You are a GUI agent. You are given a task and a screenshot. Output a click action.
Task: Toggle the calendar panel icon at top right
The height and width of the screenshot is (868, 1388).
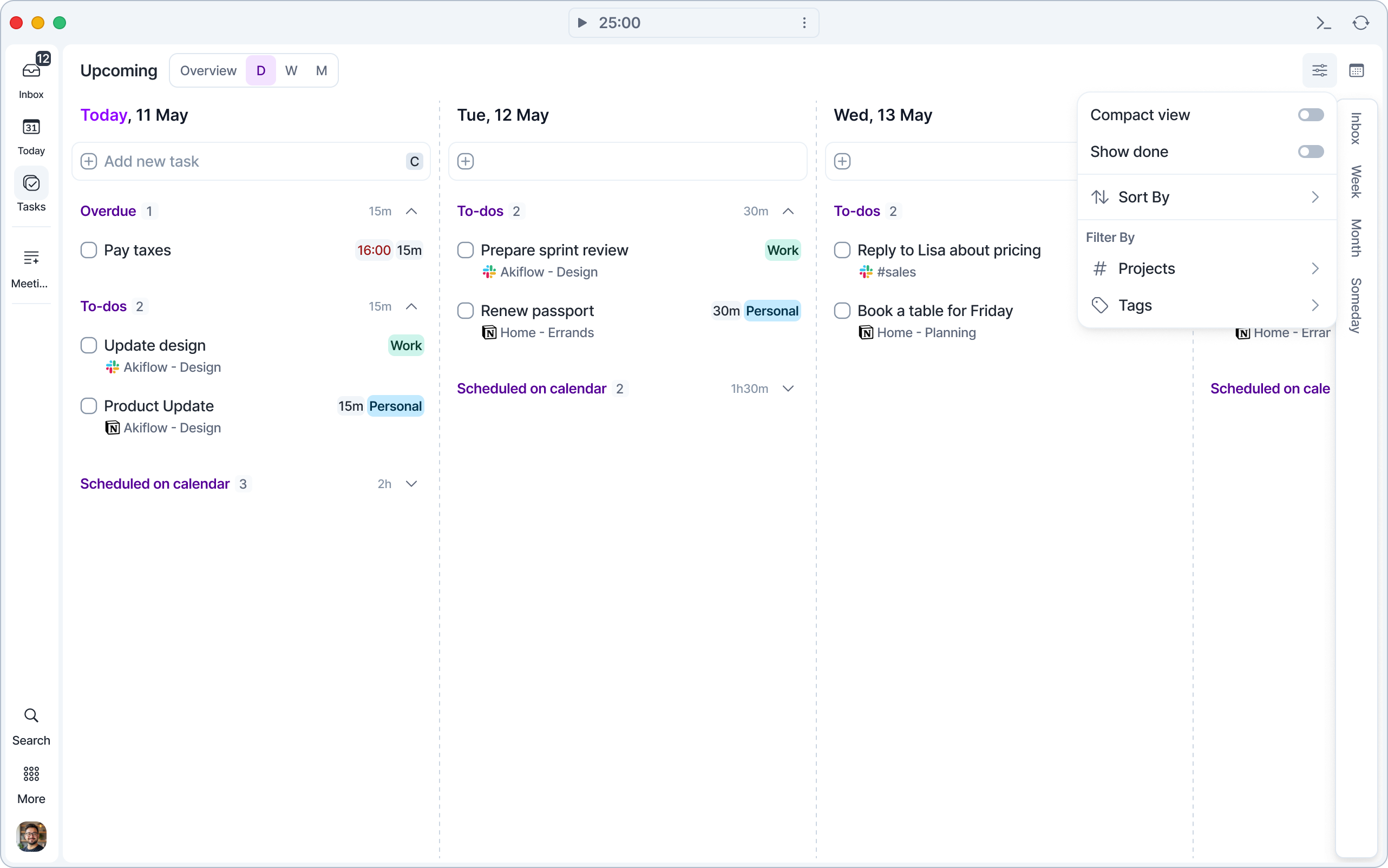click(x=1357, y=70)
